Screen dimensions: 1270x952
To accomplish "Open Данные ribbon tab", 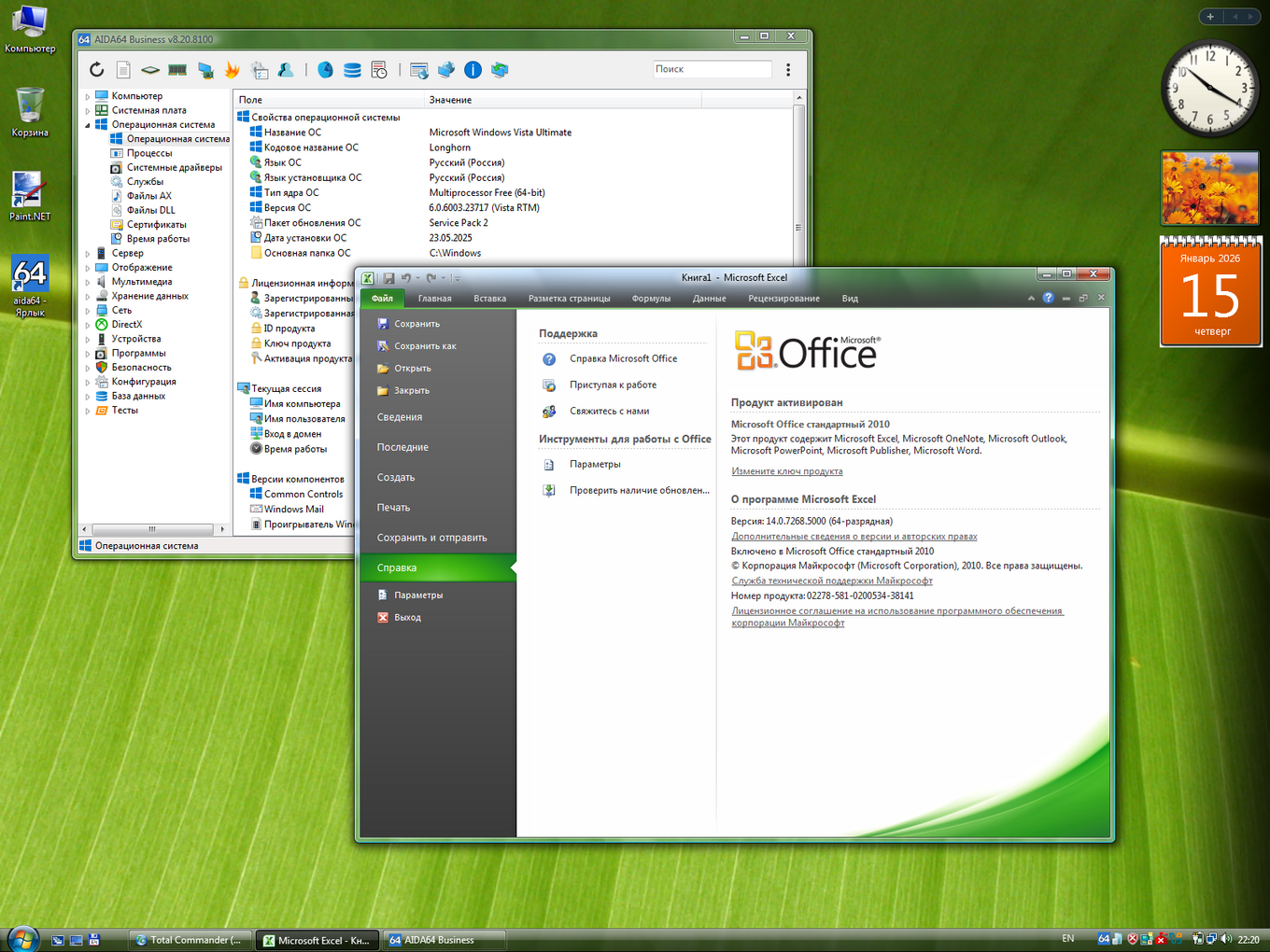I will pos(709,299).
